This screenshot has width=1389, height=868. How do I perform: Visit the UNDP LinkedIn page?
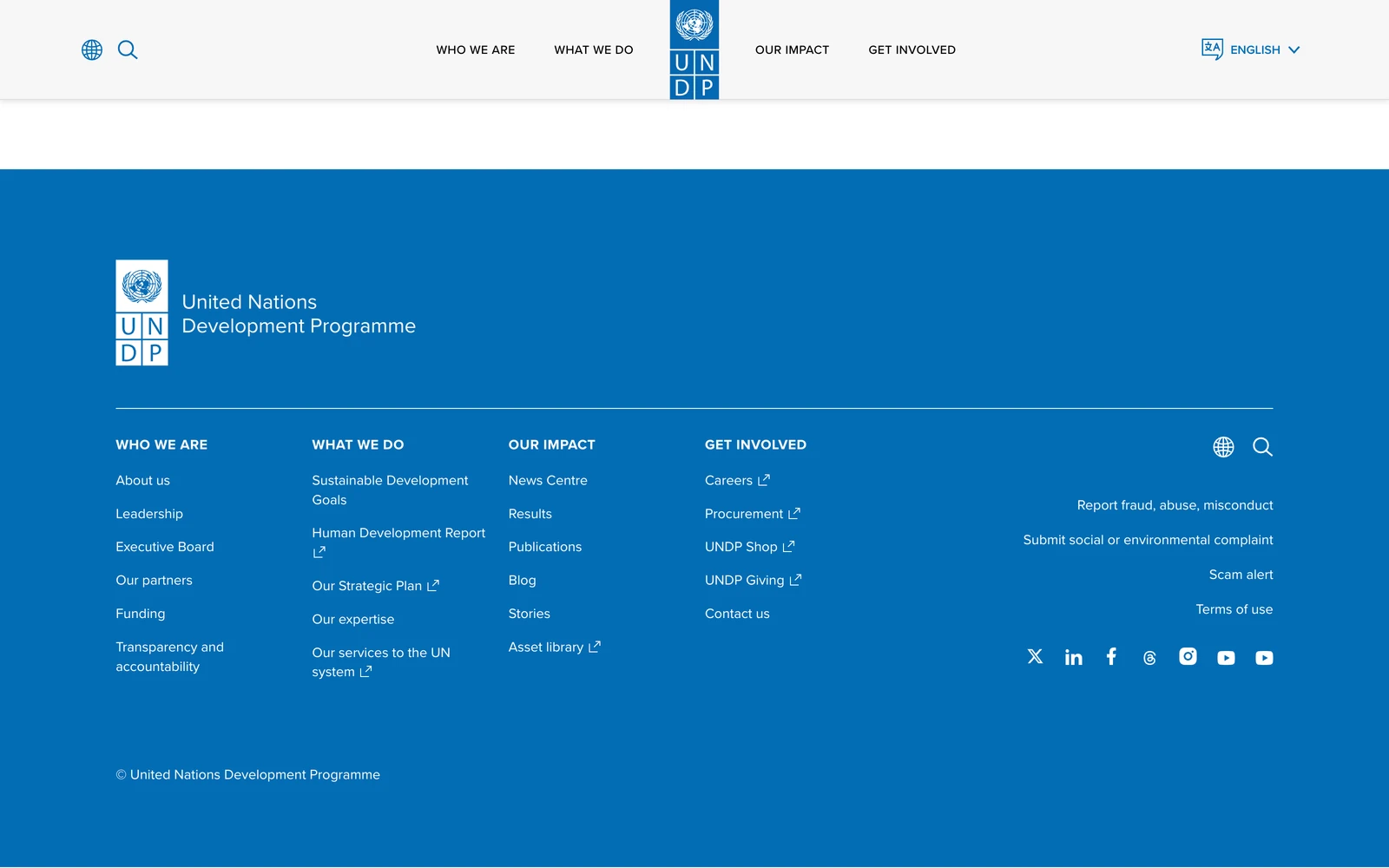pos(1073,657)
